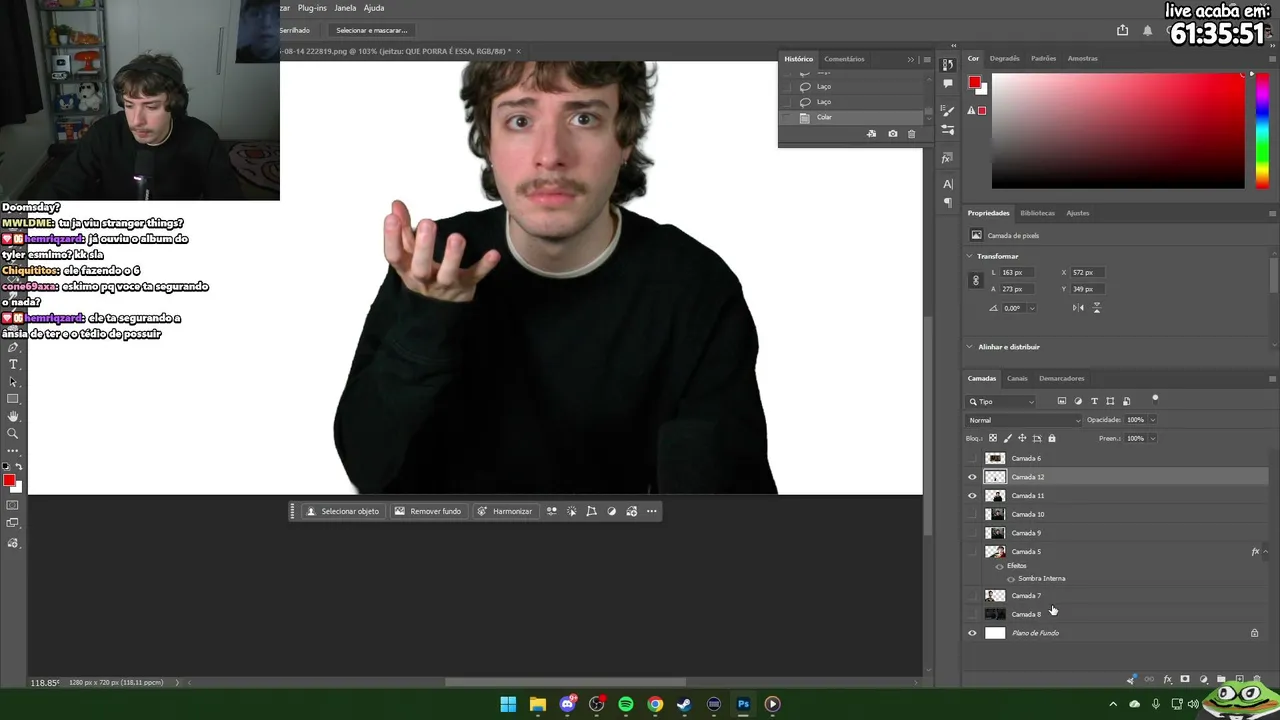Image resolution: width=1280 pixels, height=720 pixels.
Task: Click the Remover fundo button
Action: pos(427,511)
